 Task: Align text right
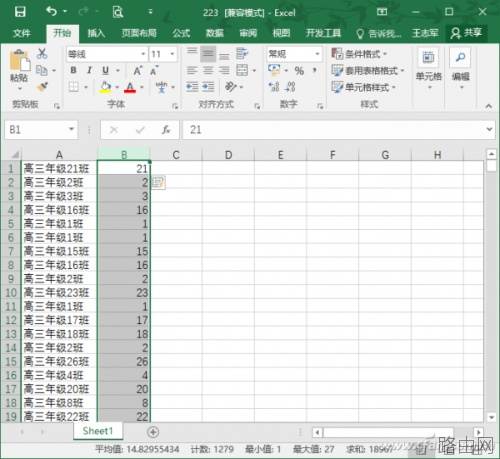click(224, 70)
